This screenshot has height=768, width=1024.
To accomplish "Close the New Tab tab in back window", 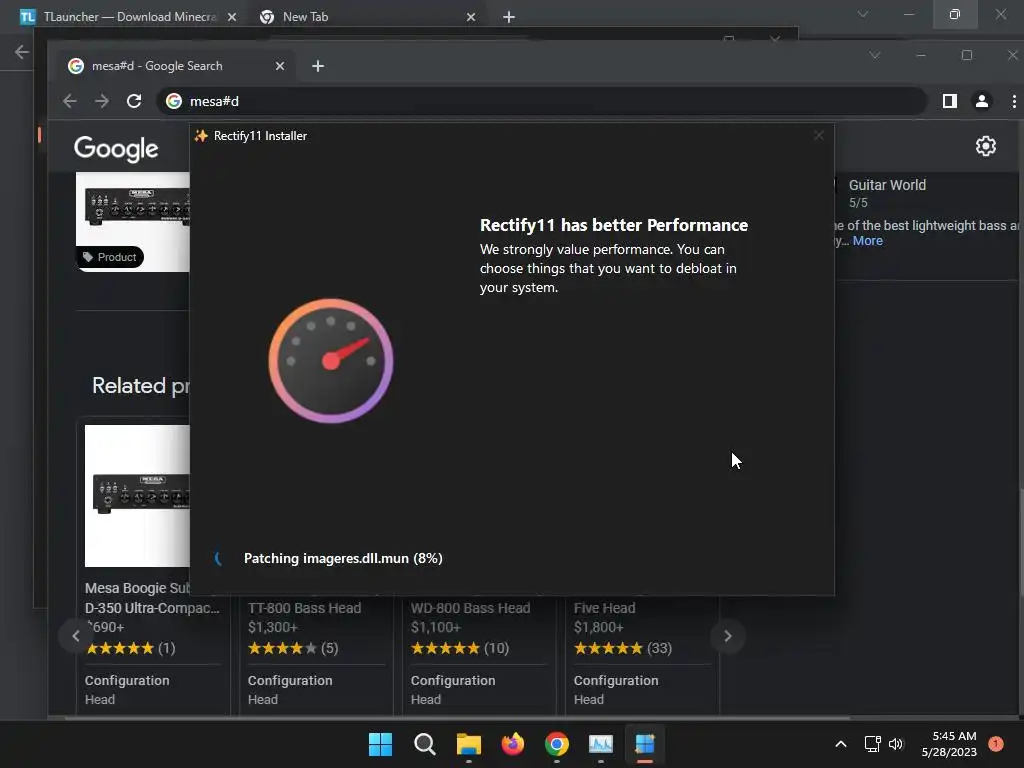I will point(471,17).
